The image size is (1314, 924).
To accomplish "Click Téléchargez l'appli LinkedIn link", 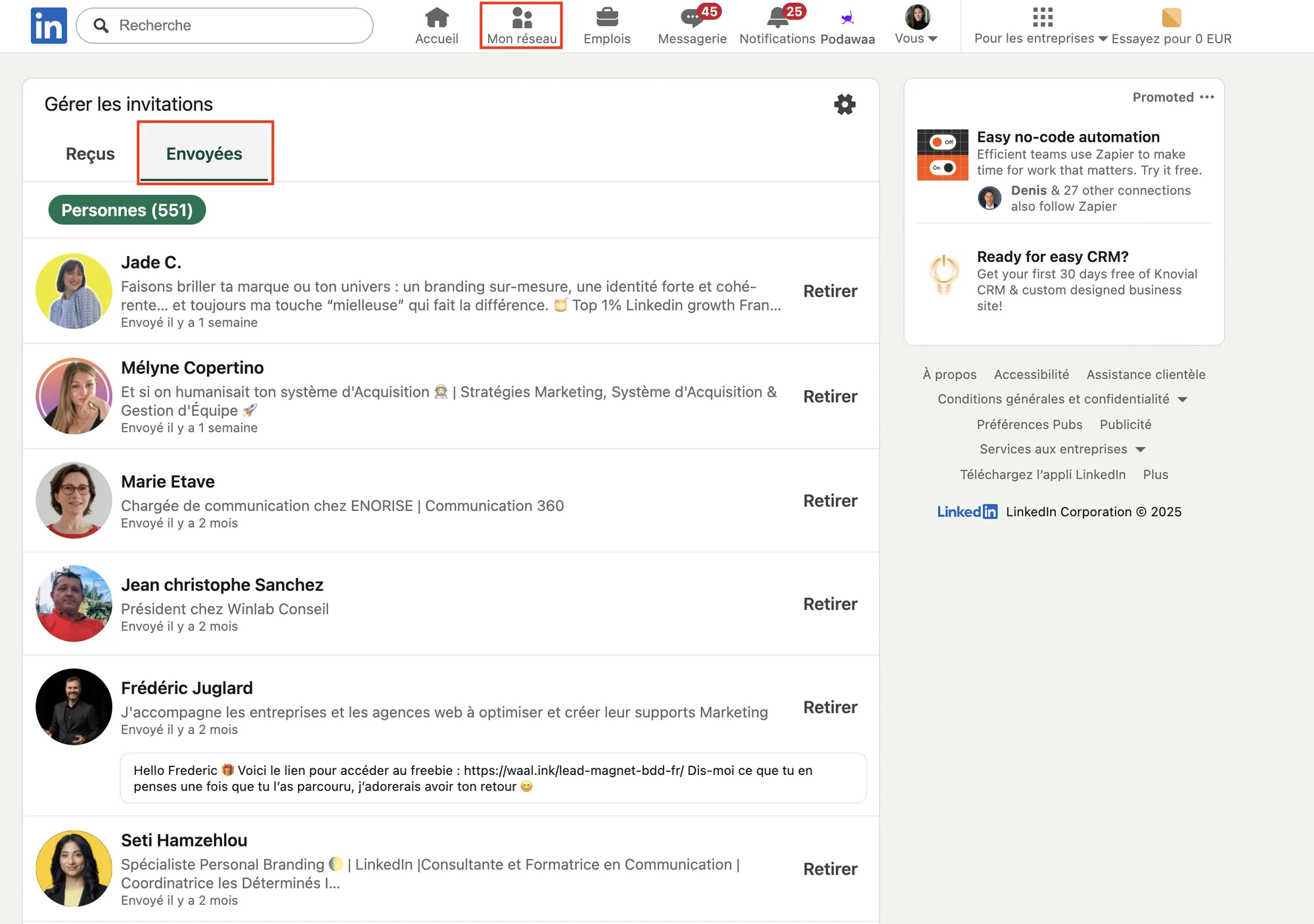I will 1043,474.
